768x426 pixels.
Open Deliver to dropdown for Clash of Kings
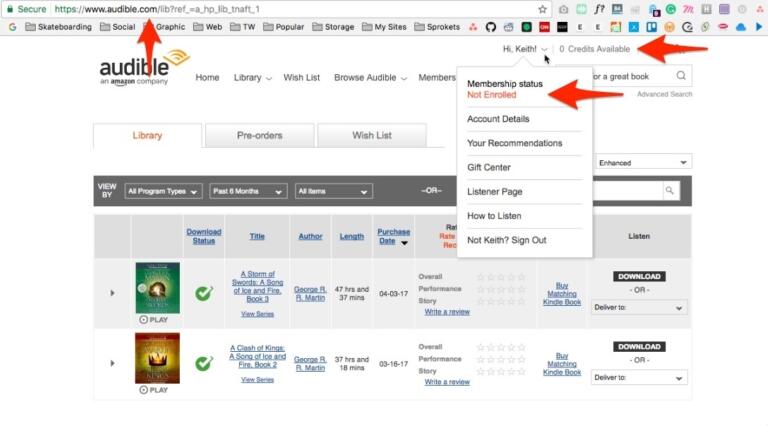pos(639,378)
